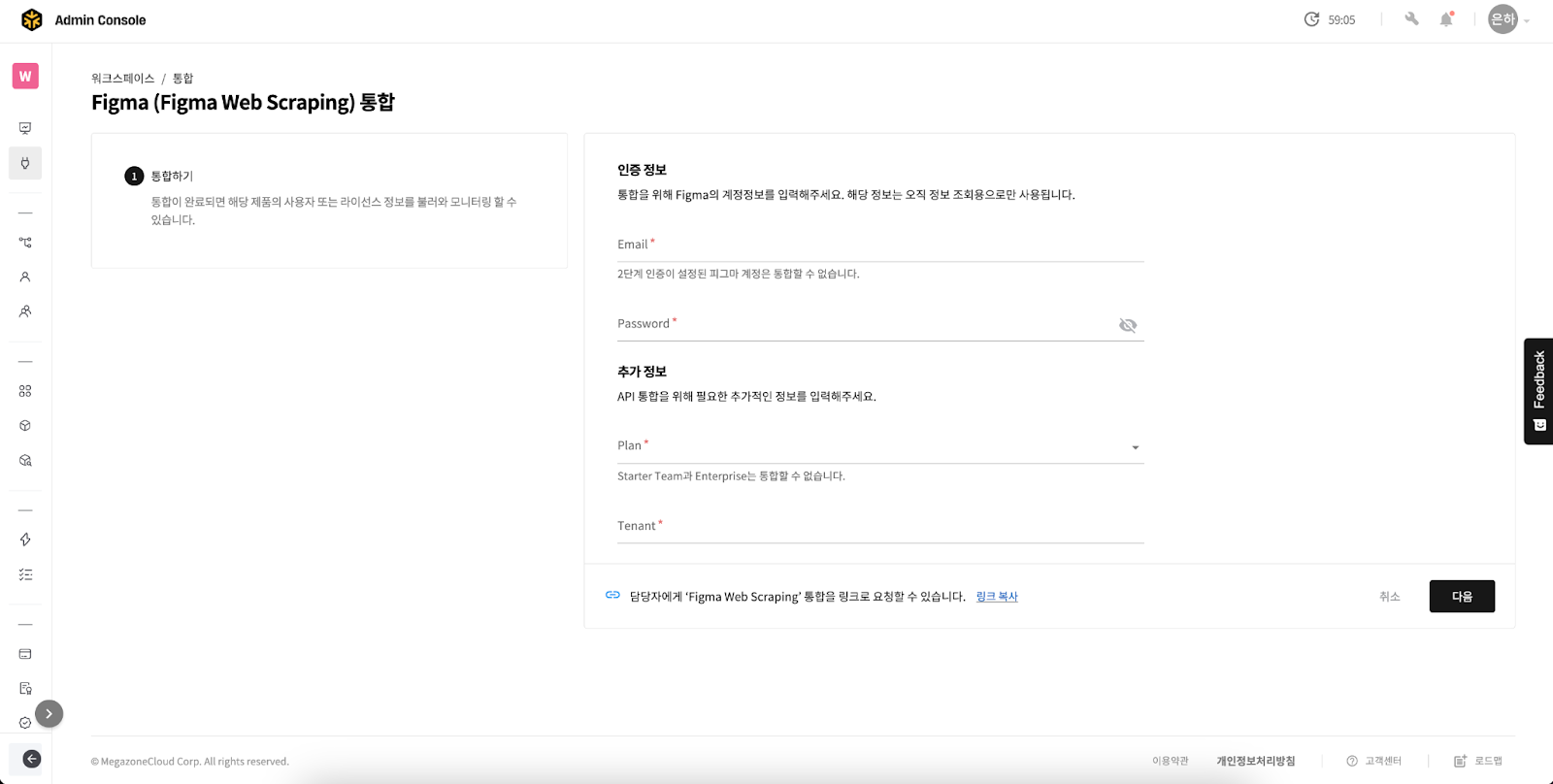Toggle password visibility eye icon
Viewport: 1553px width, 784px height.
[x=1127, y=325]
